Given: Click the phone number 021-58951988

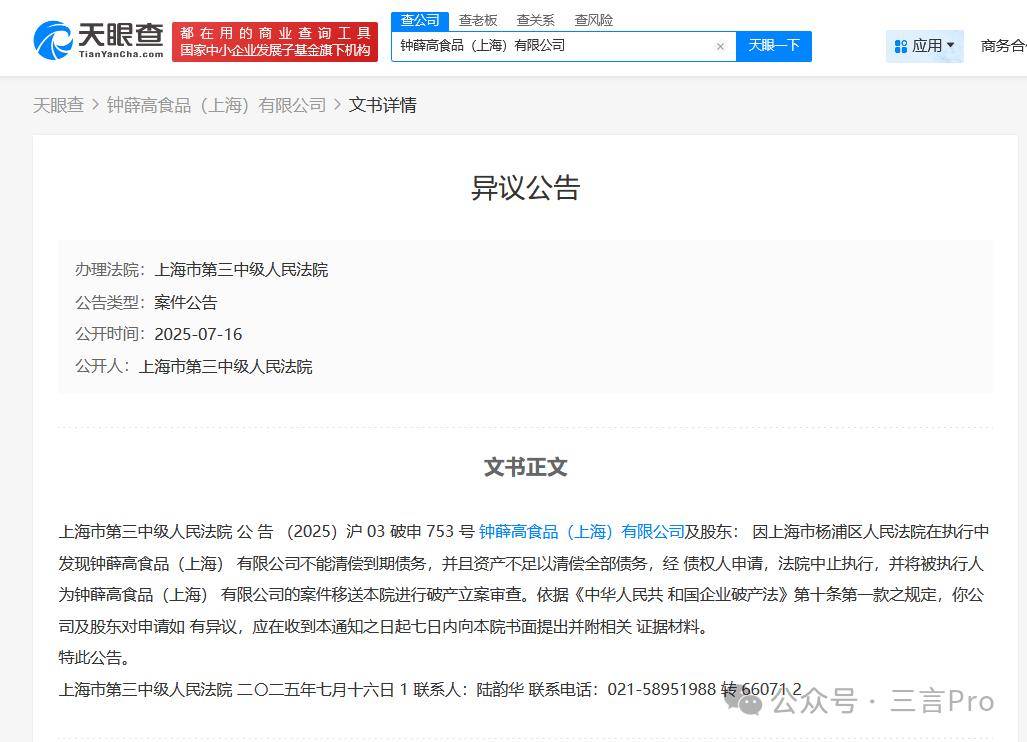Looking at the screenshot, I should click(662, 689).
